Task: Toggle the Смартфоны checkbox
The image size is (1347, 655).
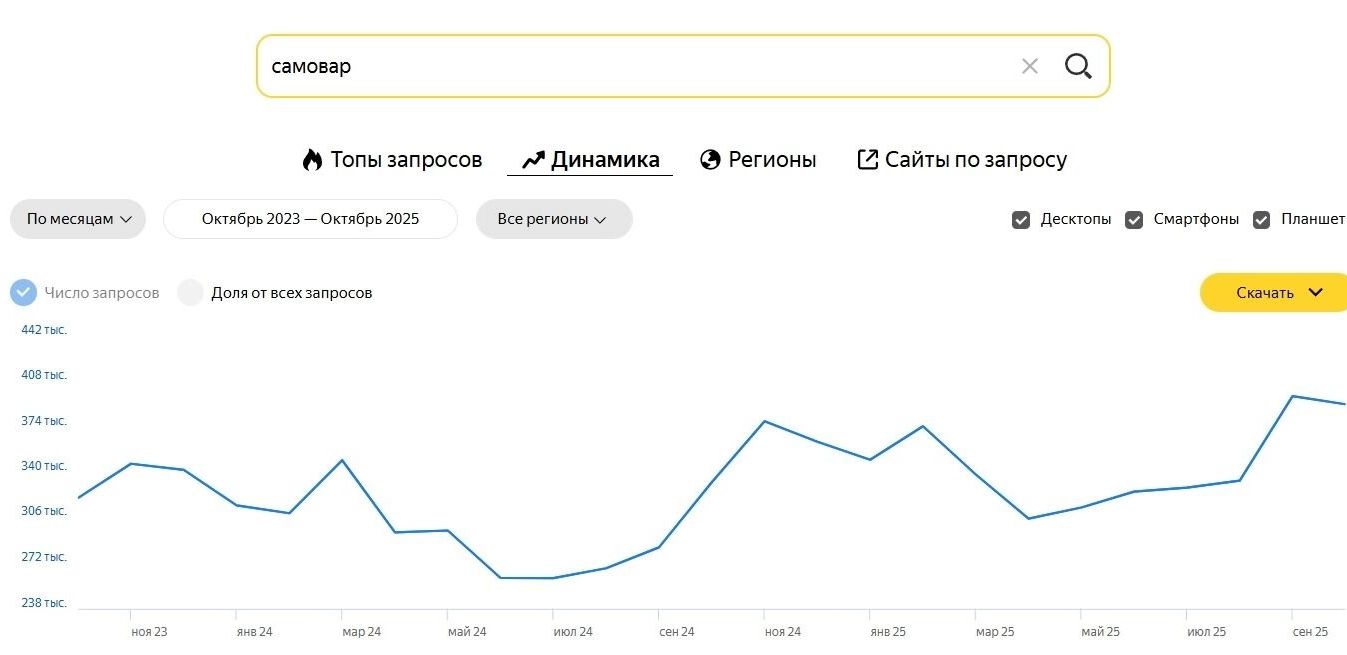Action: coord(1134,220)
